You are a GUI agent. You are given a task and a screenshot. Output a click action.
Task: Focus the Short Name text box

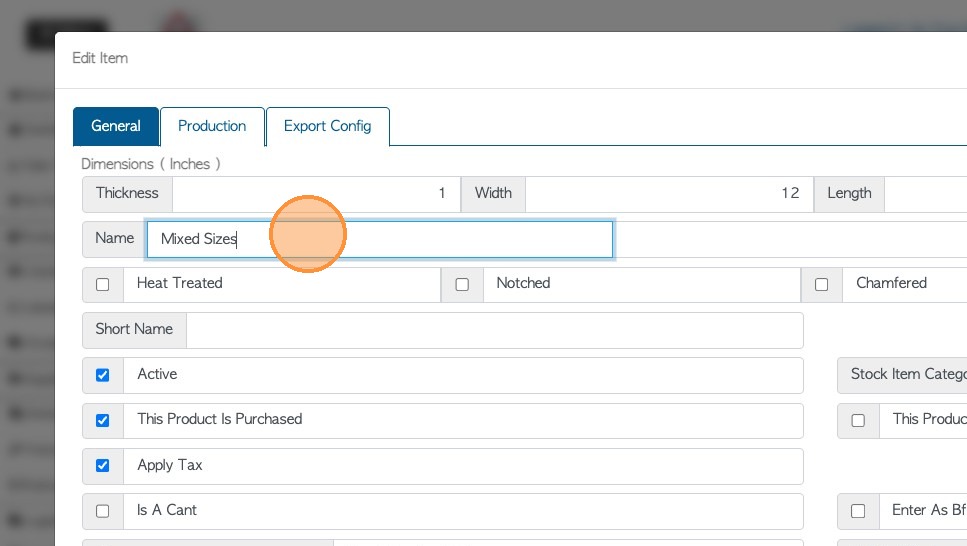pos(494,330)
